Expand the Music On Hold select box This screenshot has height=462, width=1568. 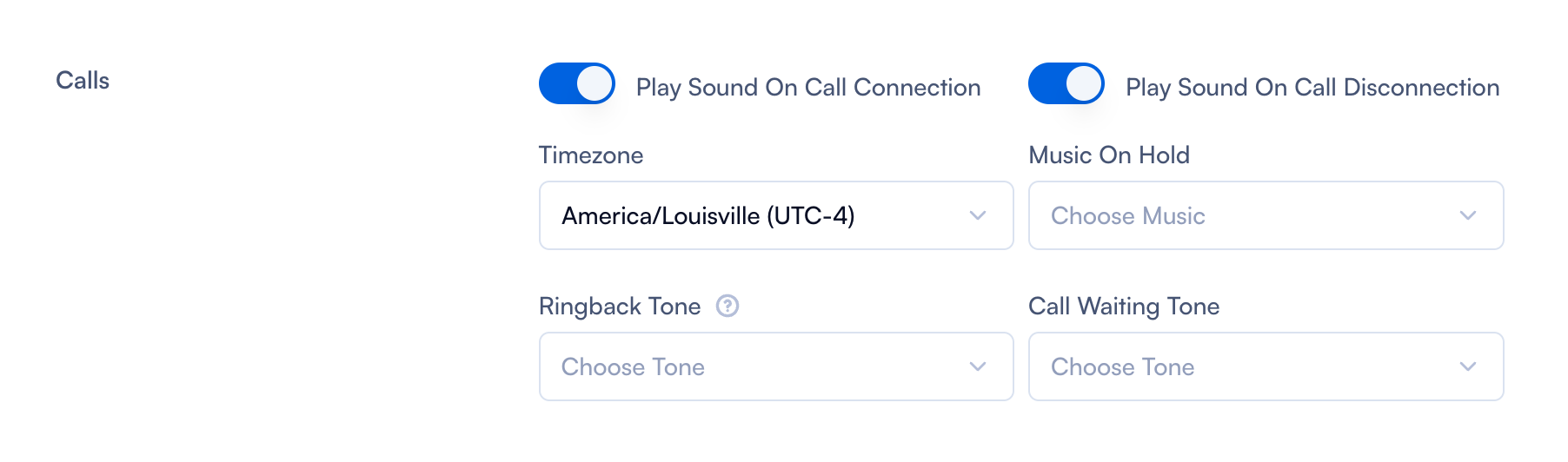pos(1266,215)
